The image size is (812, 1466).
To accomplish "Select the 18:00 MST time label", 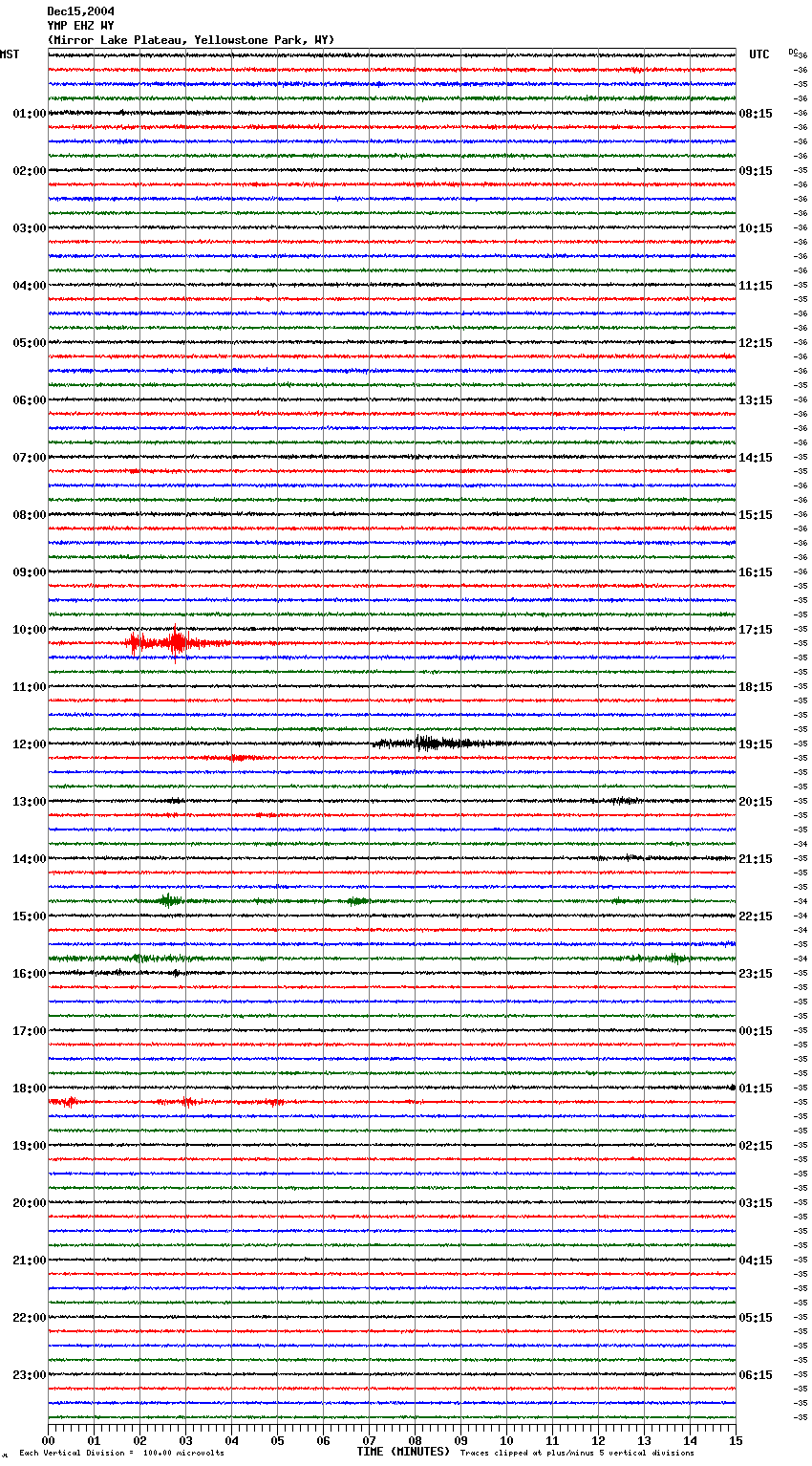I will (x=29, y=1089).
